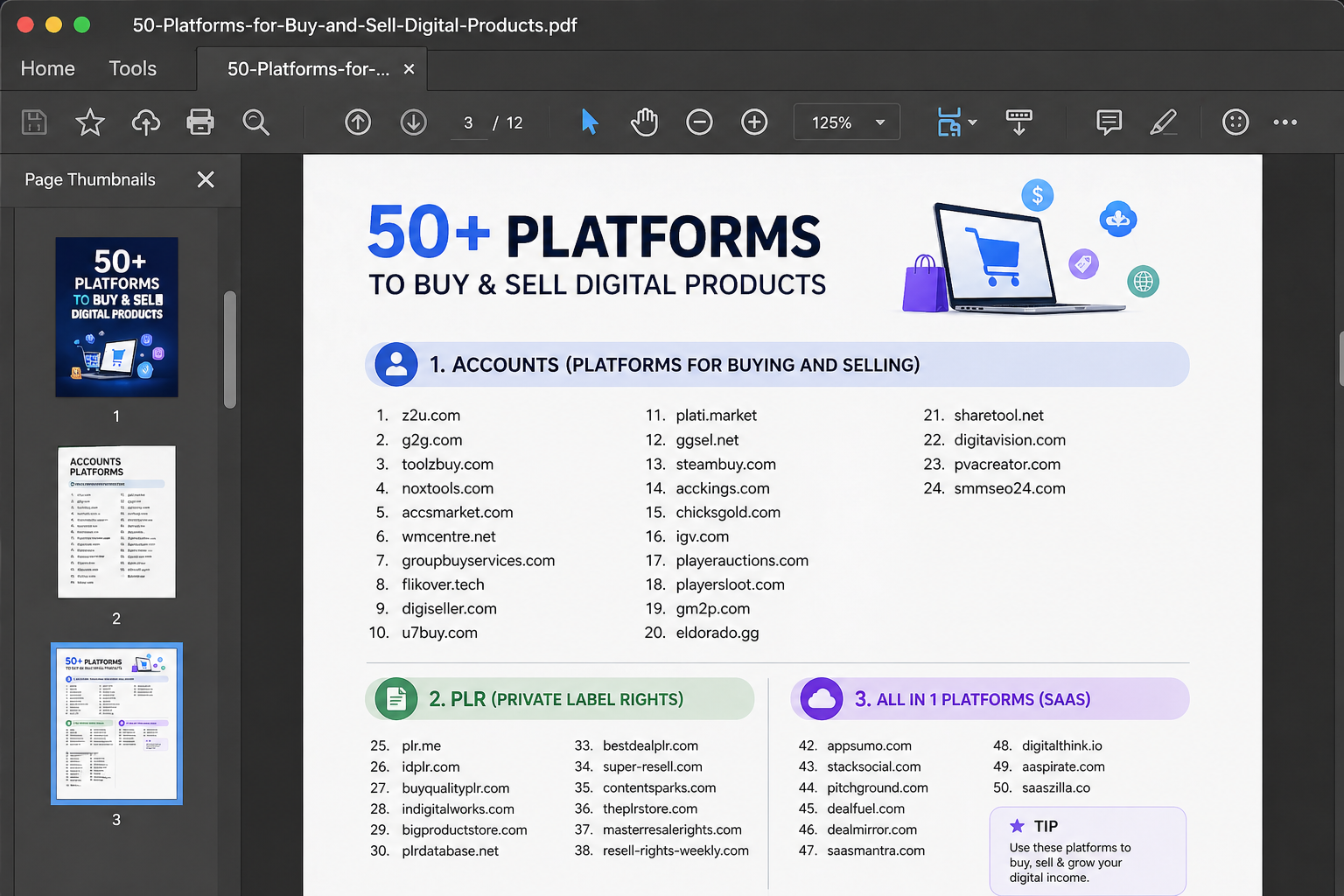
Task: Select the arrow selection tool
Action: click(x=590, y=122)
